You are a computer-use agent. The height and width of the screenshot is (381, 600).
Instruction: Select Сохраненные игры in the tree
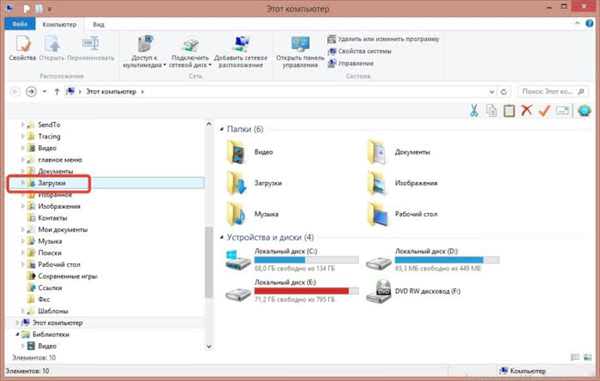click(x=68, y=276)
